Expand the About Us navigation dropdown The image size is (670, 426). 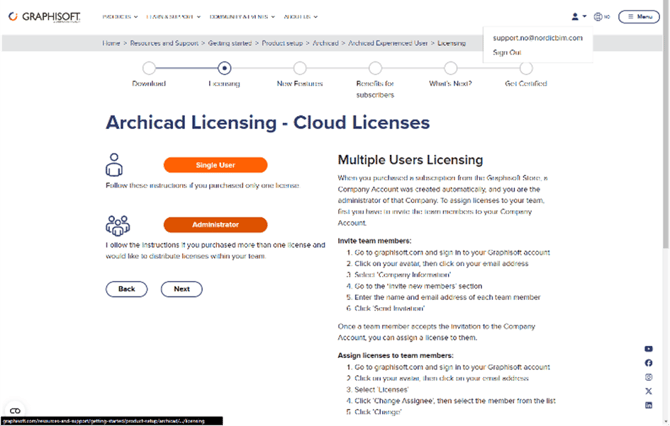pos(301,17)
